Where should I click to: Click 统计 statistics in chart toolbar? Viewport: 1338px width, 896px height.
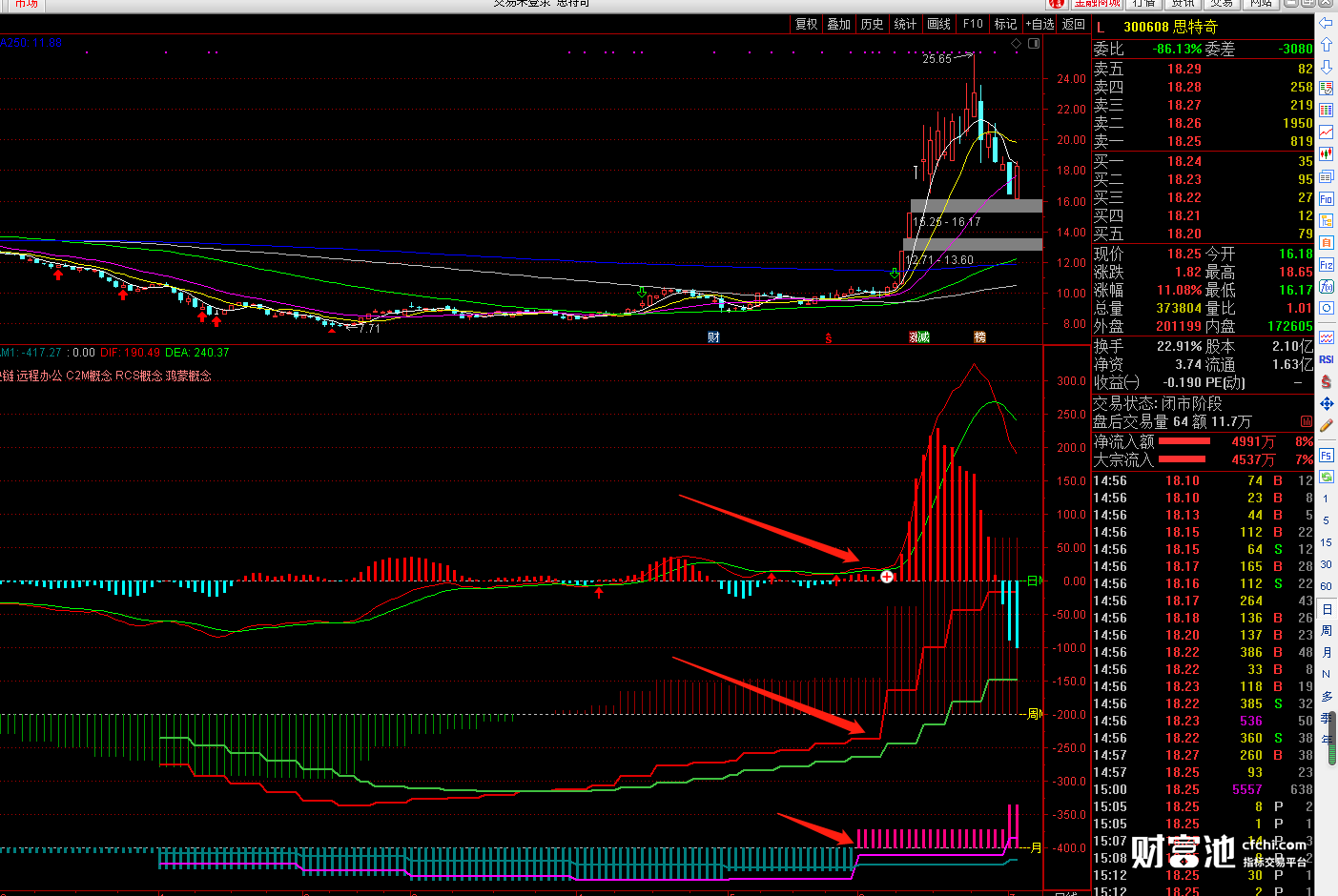coord(906,24)
